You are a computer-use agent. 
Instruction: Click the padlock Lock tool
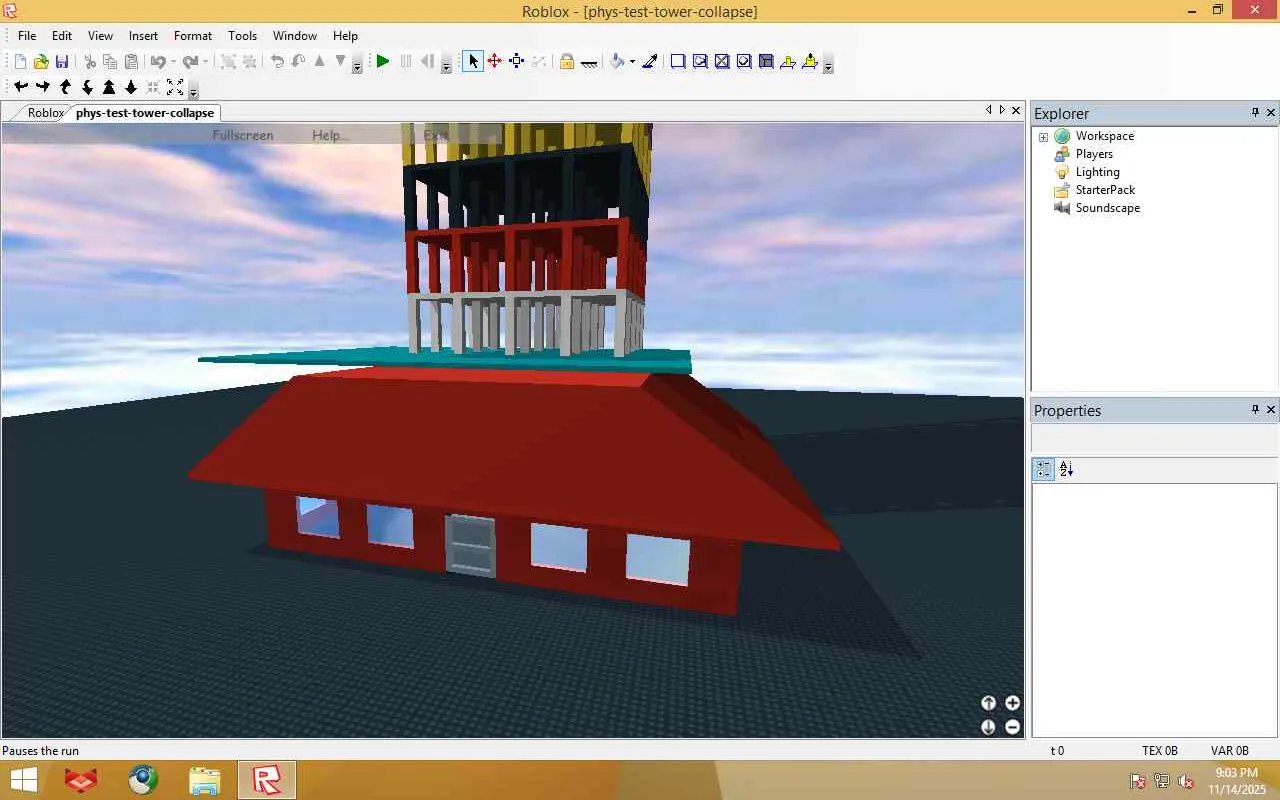tap(567, 62)
